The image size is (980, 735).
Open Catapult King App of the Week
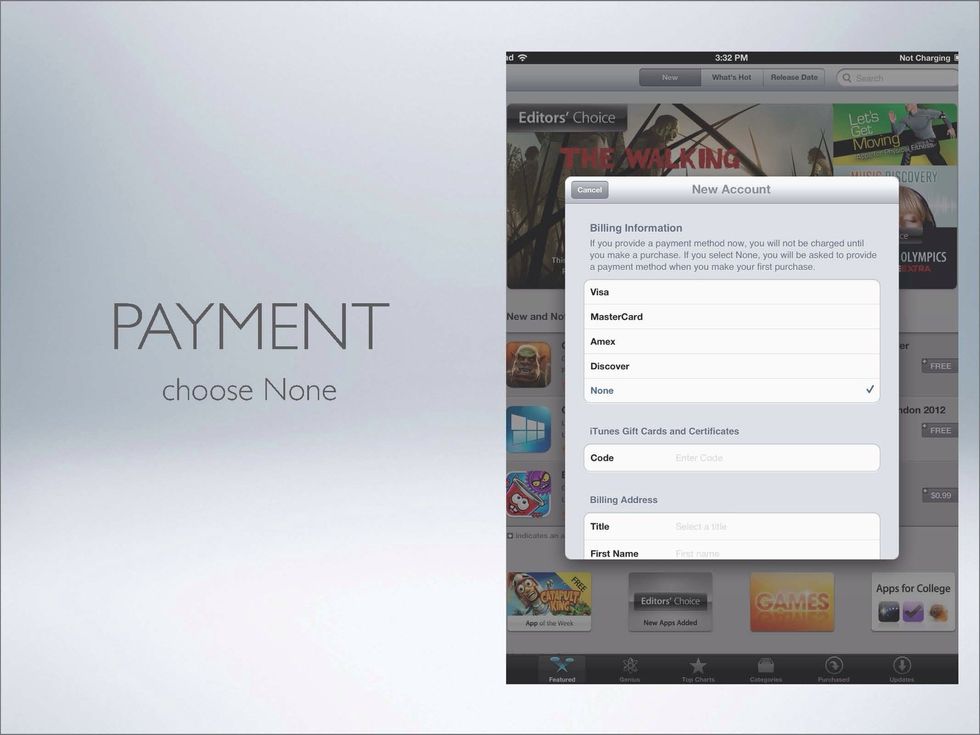click(549, 601)
